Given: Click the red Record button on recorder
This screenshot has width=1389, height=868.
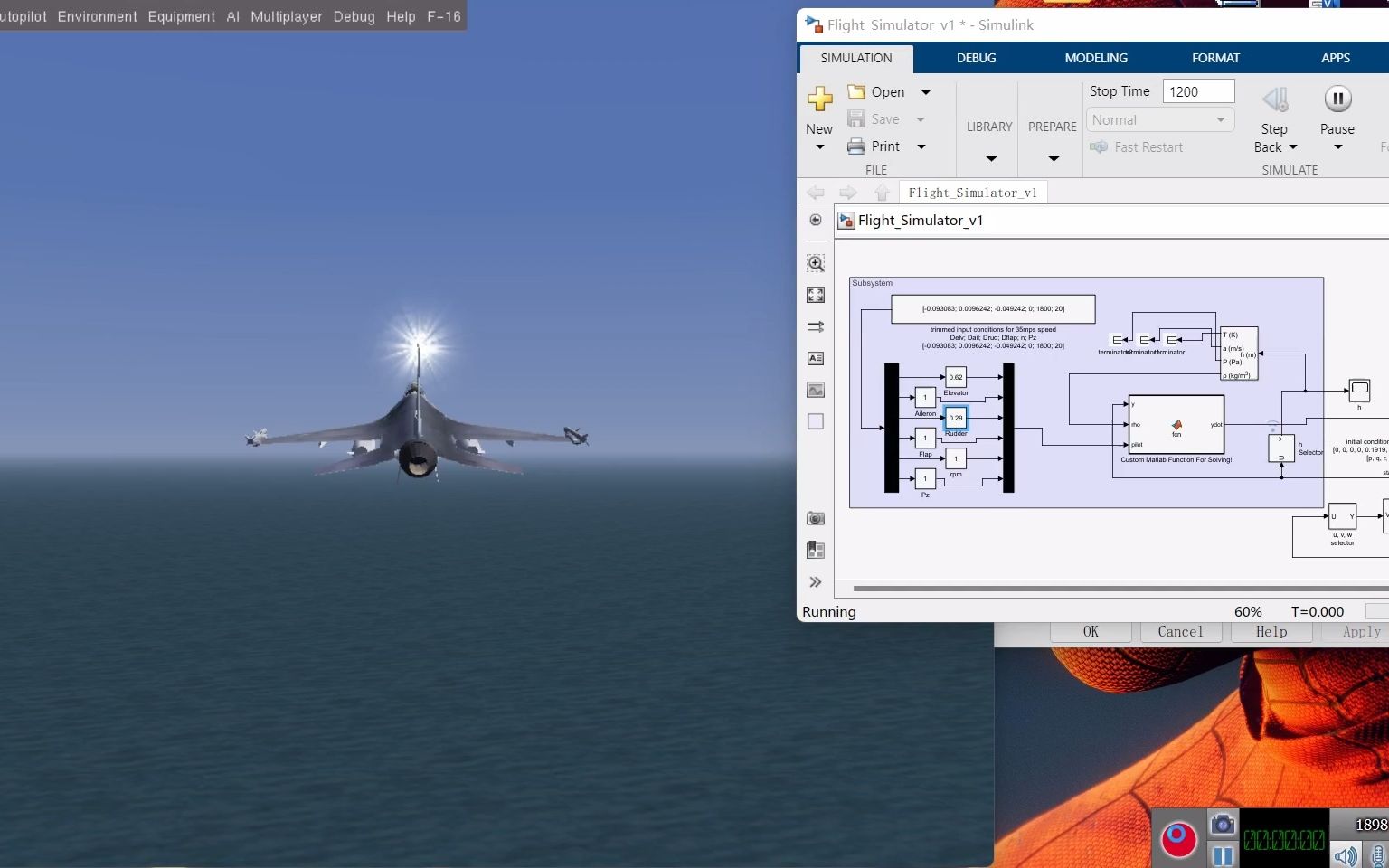Looking at the screenshot, I should (x=1179, y=839).
